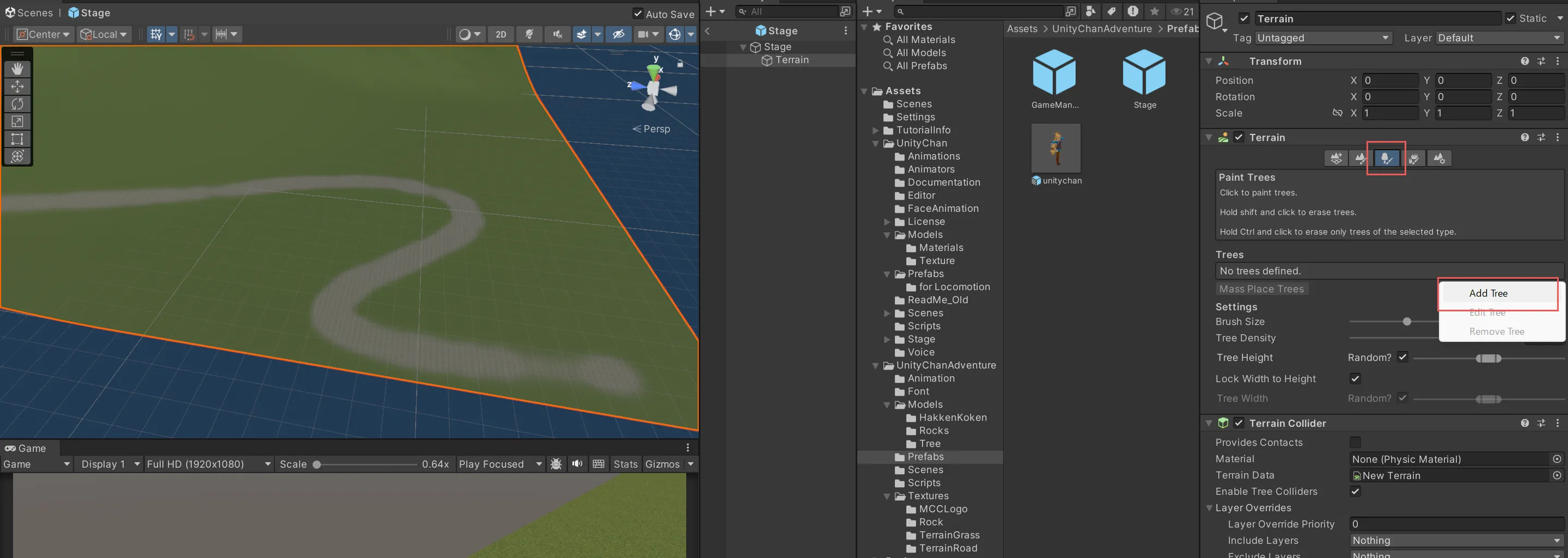Toggle scene audio mute icon
This screenshot has height=558, width=1568.
point(557,35)
